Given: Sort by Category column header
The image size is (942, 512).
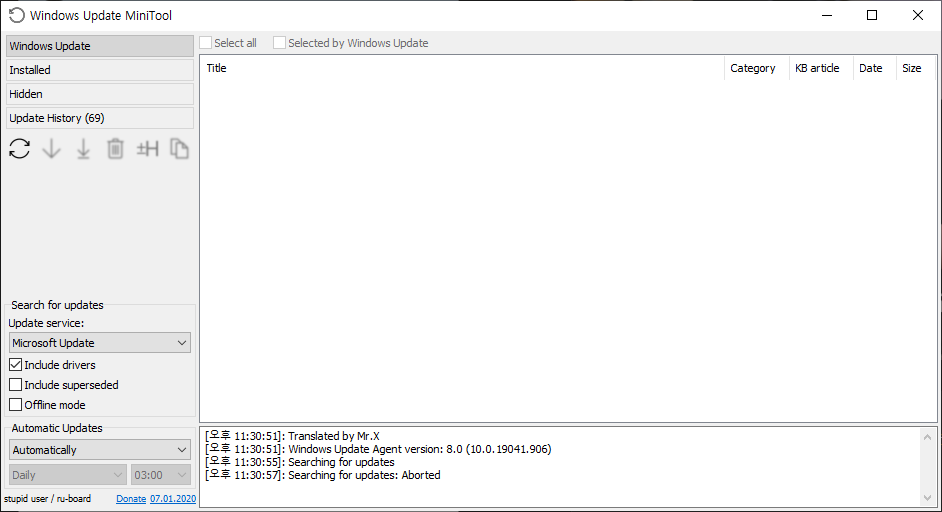Looking at the screenshot, I should [756, 68].
